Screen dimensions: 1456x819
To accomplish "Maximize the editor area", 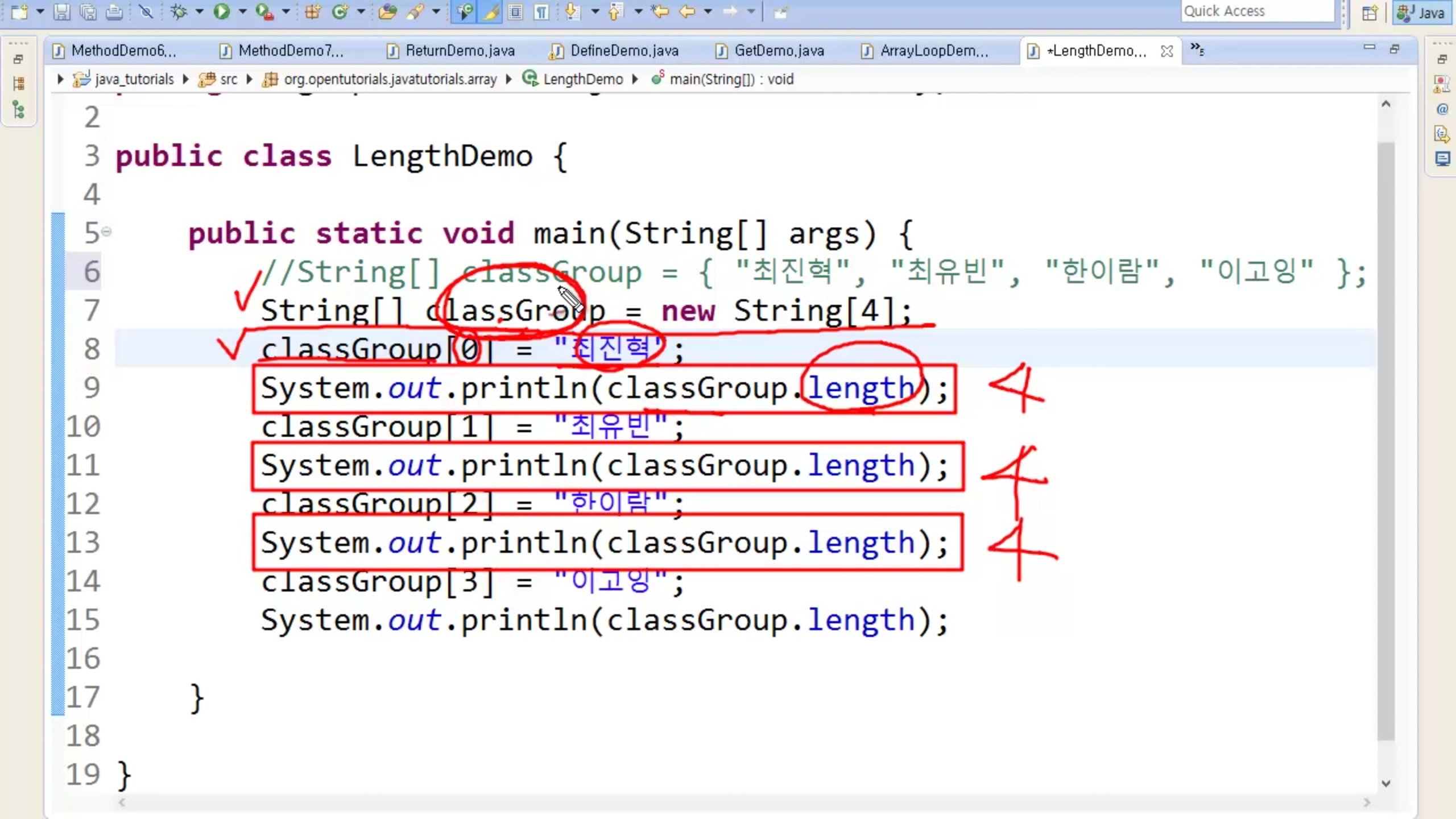I will tap(1395, 49).
